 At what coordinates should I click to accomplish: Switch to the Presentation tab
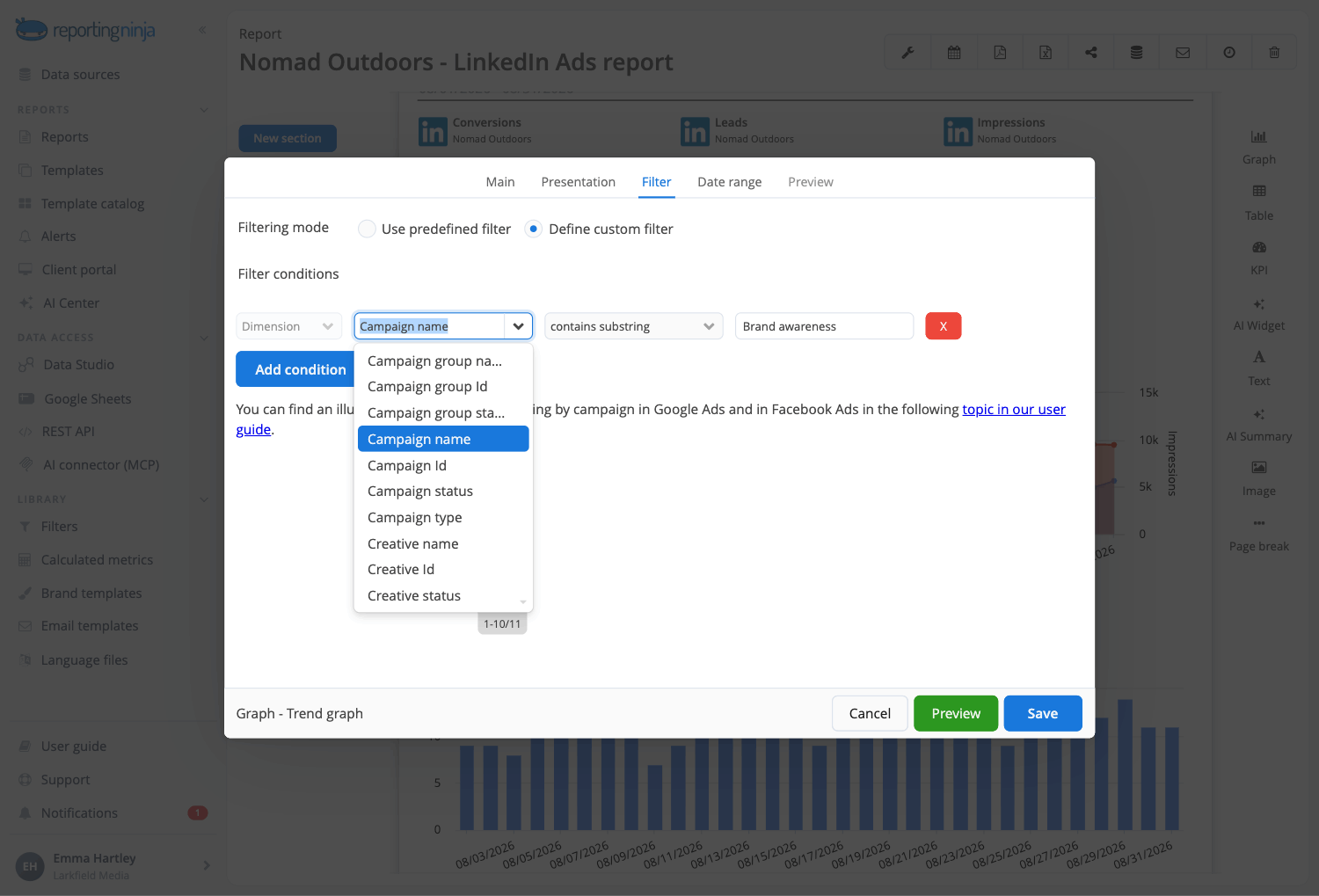[x=578, y=182]
